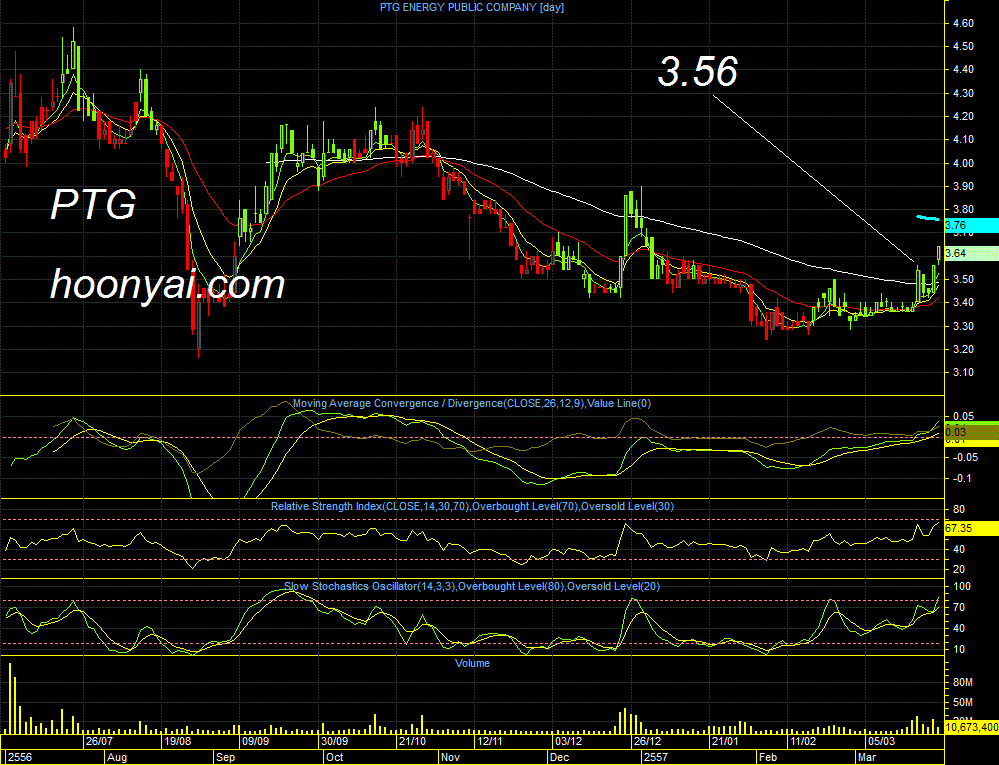Select the MACD indicator title text

point(471,403)
